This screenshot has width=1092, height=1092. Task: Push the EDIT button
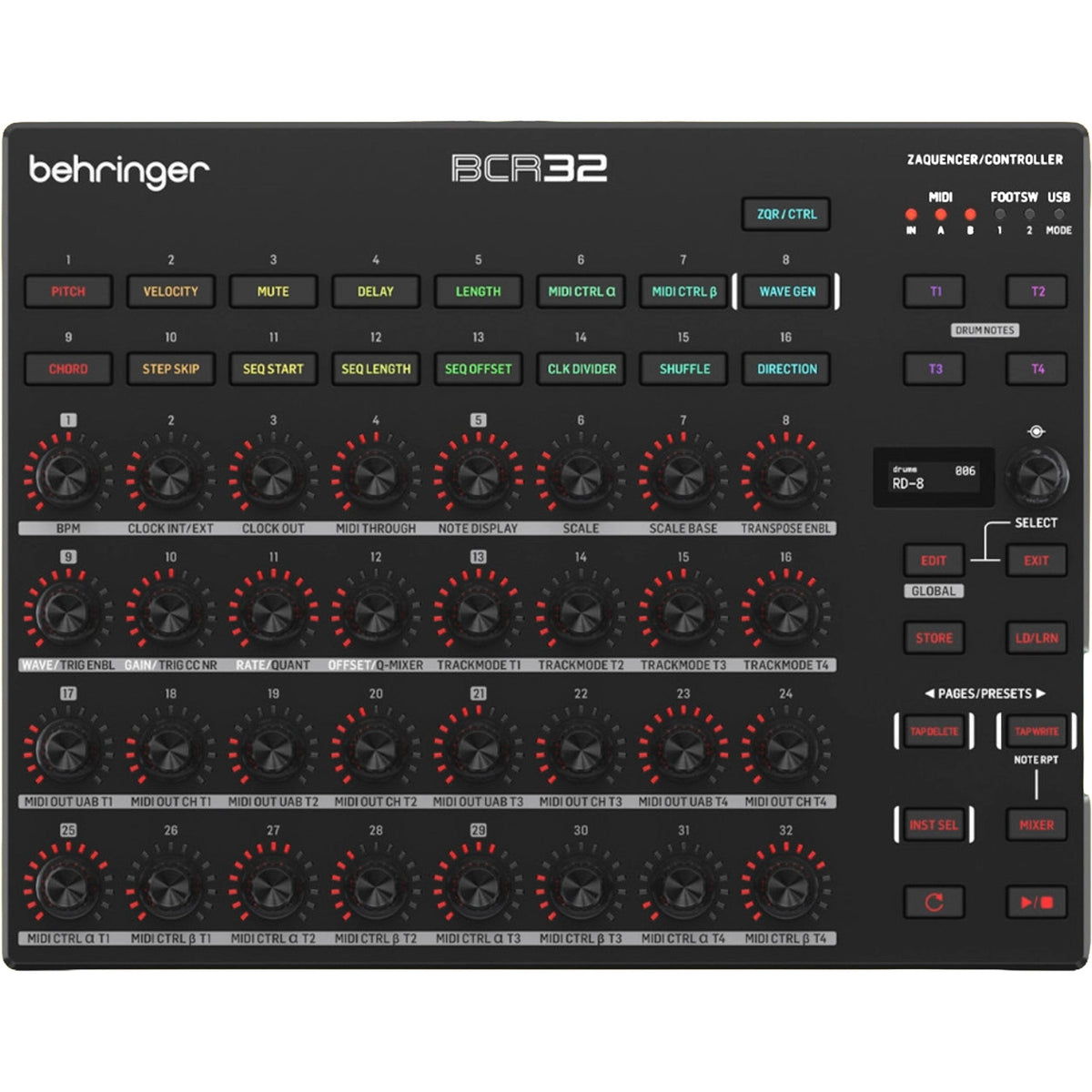pyautogui.click(x=934, y=561)
